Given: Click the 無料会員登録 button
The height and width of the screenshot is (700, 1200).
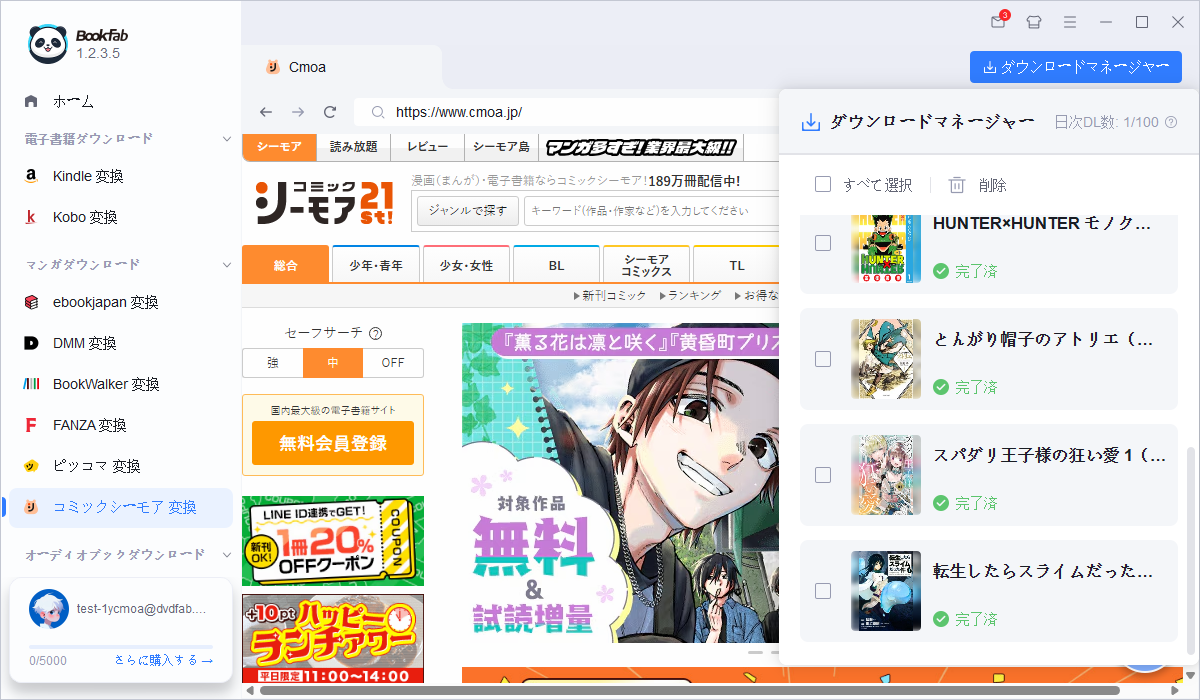Looking at the screenshot, I should (x=333, y=443).
